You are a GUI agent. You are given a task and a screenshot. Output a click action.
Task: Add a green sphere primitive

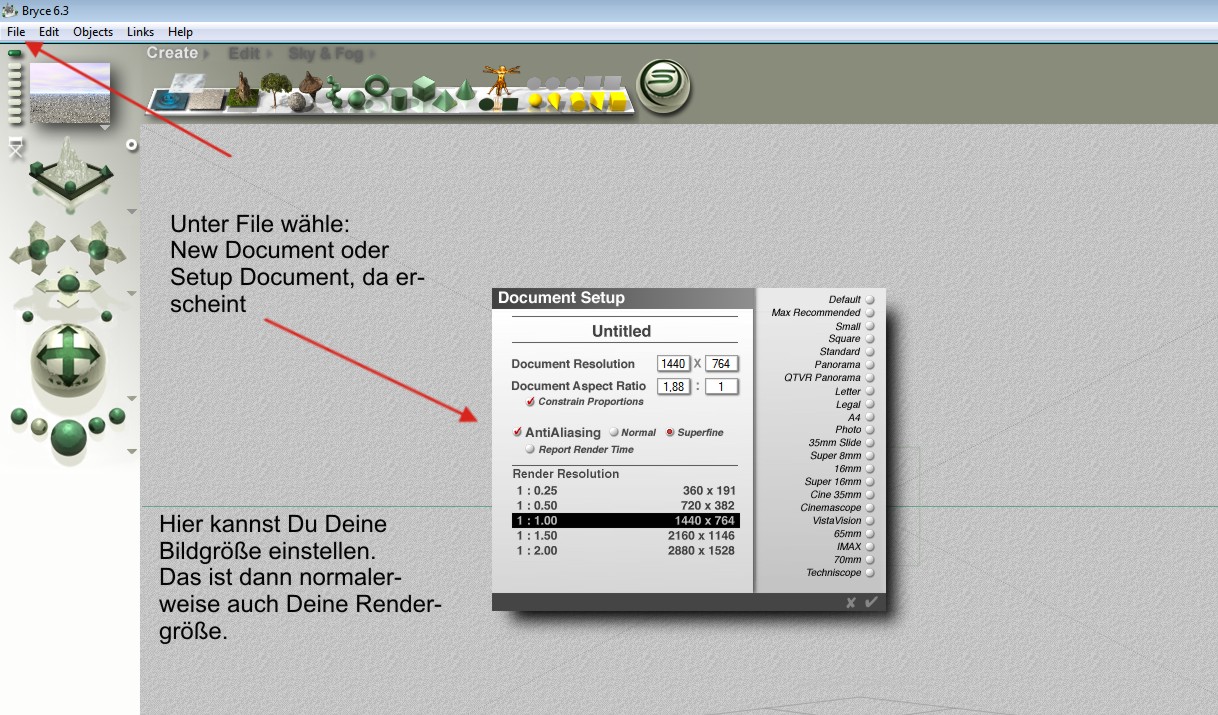[356, 99]
